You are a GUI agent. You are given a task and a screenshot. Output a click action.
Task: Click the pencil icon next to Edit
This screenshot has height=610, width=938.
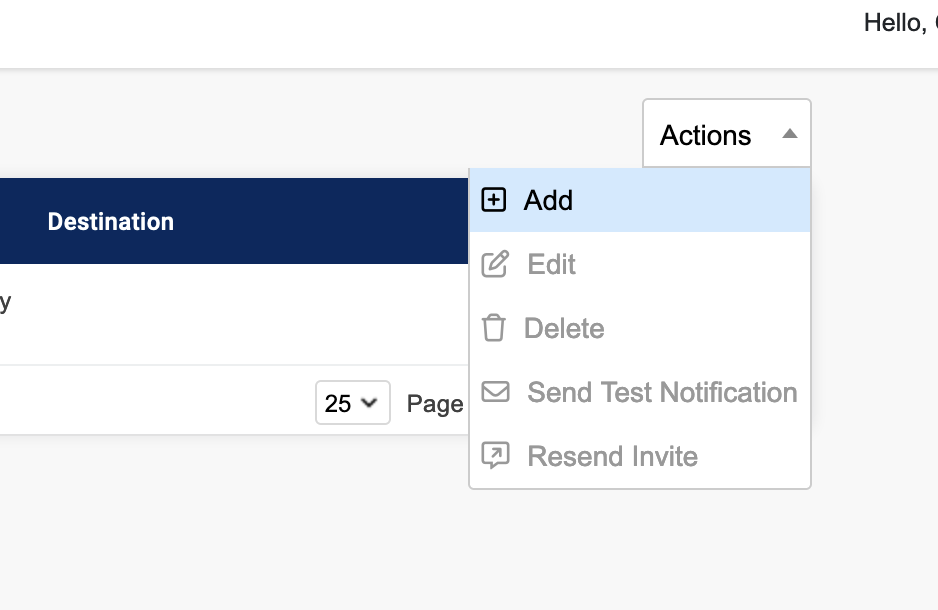[495, 264]
